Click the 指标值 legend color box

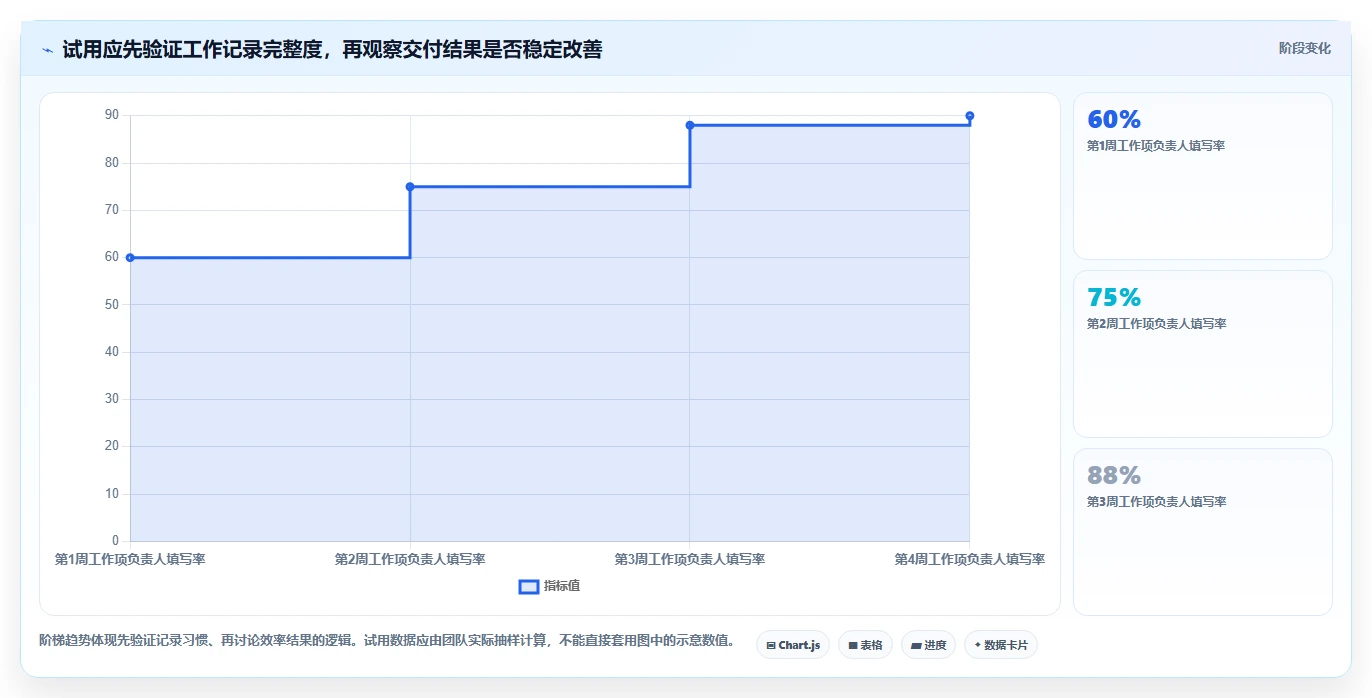pyautogui.click(x=529, y=586)
